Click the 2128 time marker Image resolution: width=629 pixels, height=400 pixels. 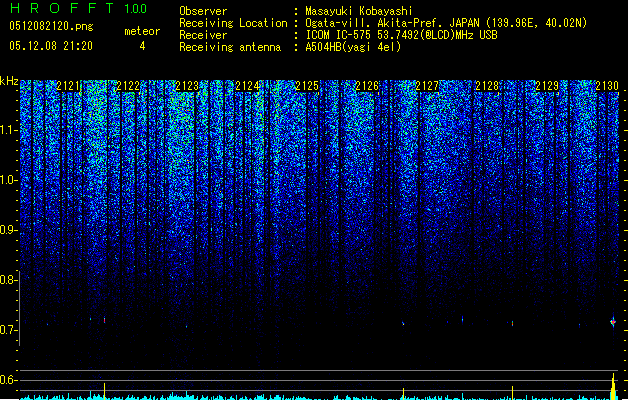click(487, 86)
